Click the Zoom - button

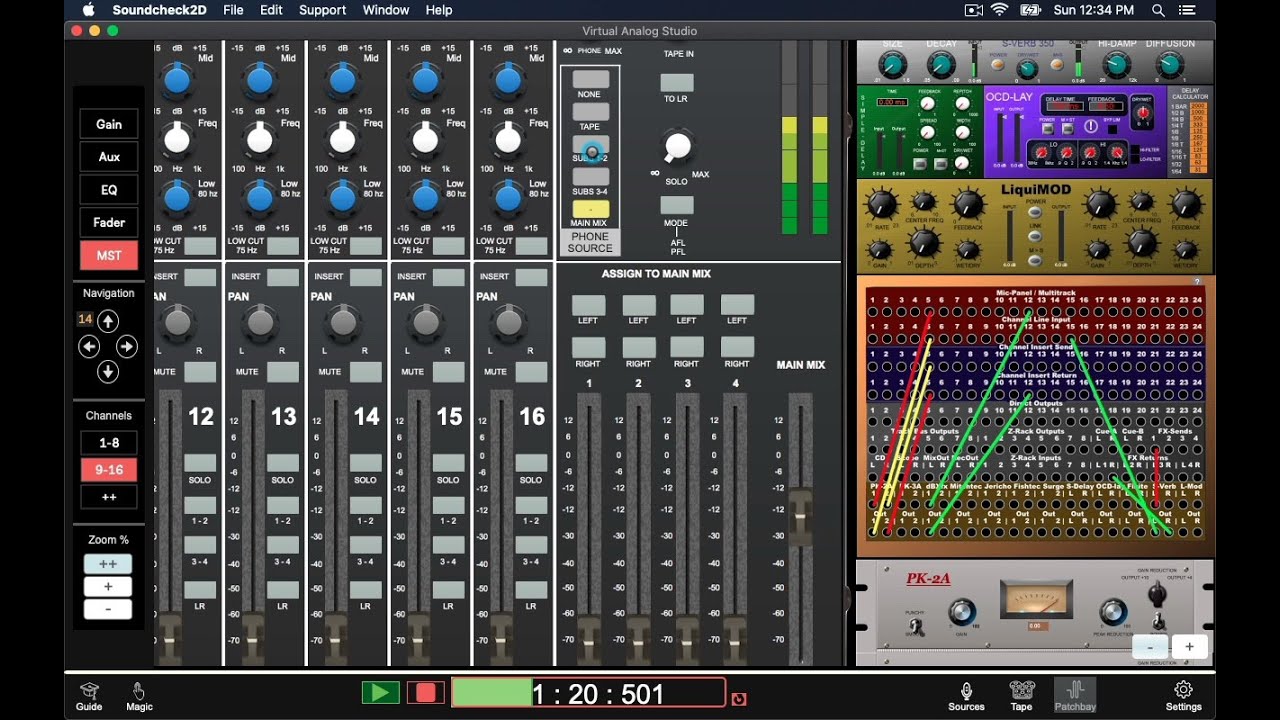pyautogui.click(x=108, y=609)
